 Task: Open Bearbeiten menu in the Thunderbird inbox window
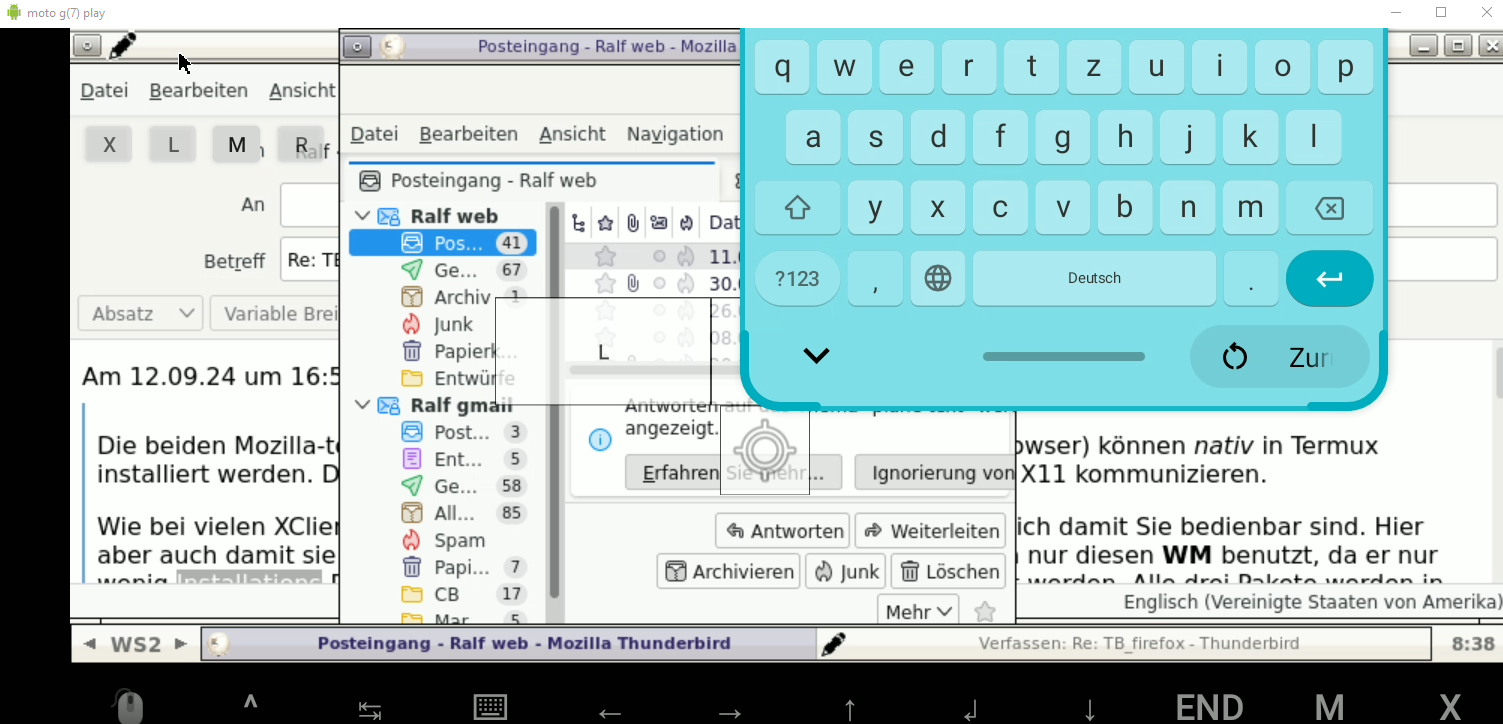coord(468,134)
